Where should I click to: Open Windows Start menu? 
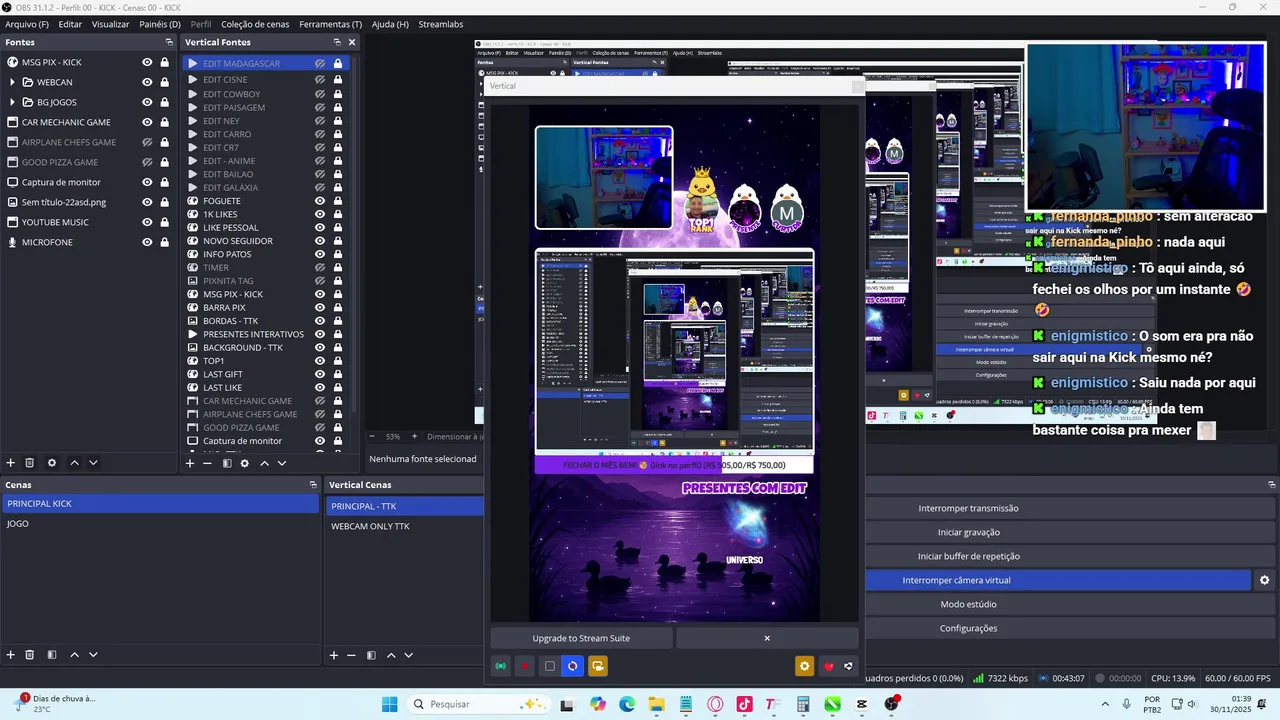[389, 704]
